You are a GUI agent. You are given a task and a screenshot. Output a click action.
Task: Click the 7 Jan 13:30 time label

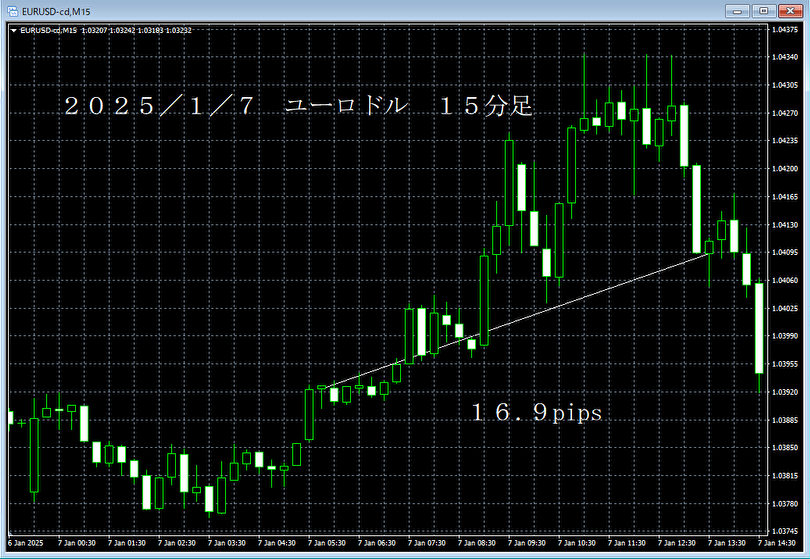(727, 543)
